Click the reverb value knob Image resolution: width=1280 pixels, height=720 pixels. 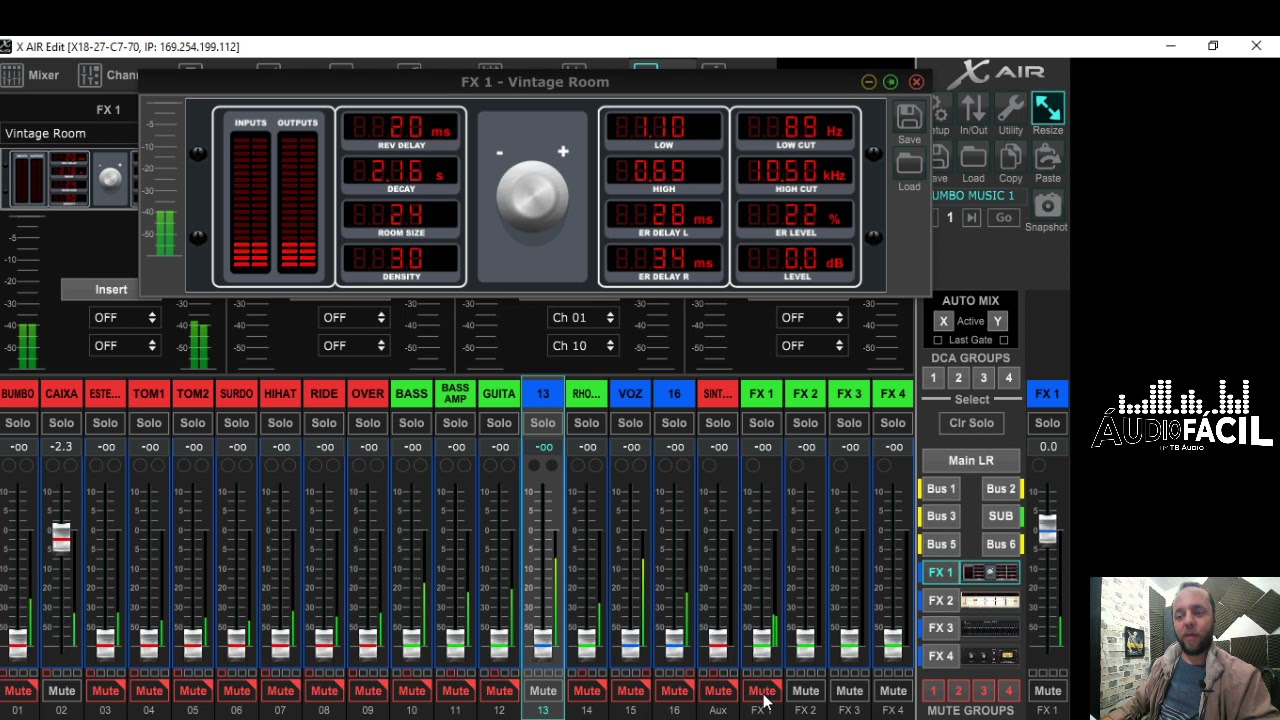coord(532,197)
